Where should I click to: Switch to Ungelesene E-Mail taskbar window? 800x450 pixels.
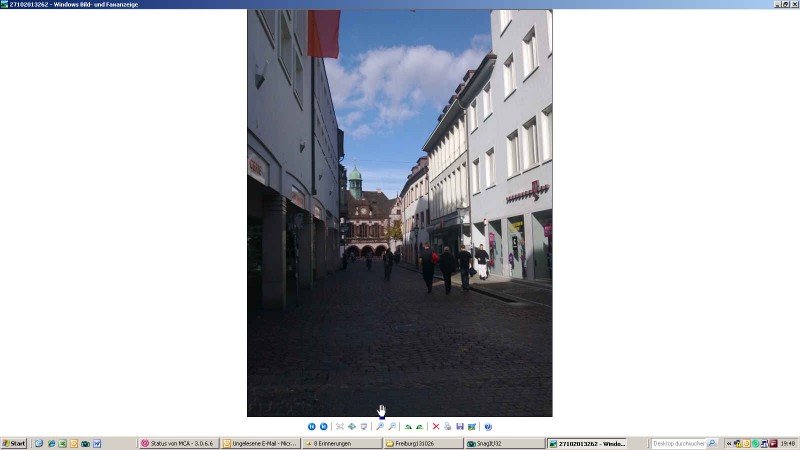(260, 443)
